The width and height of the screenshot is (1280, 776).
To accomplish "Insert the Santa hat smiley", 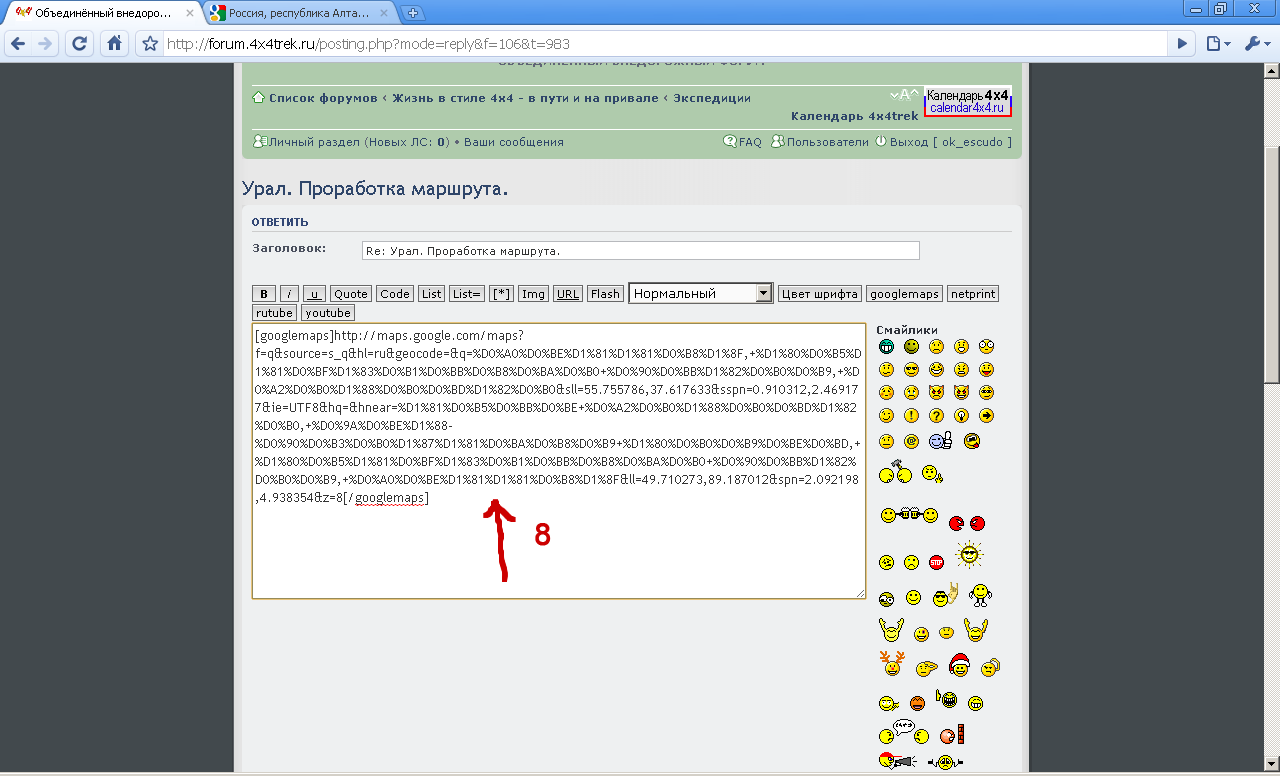I will 959,663.
